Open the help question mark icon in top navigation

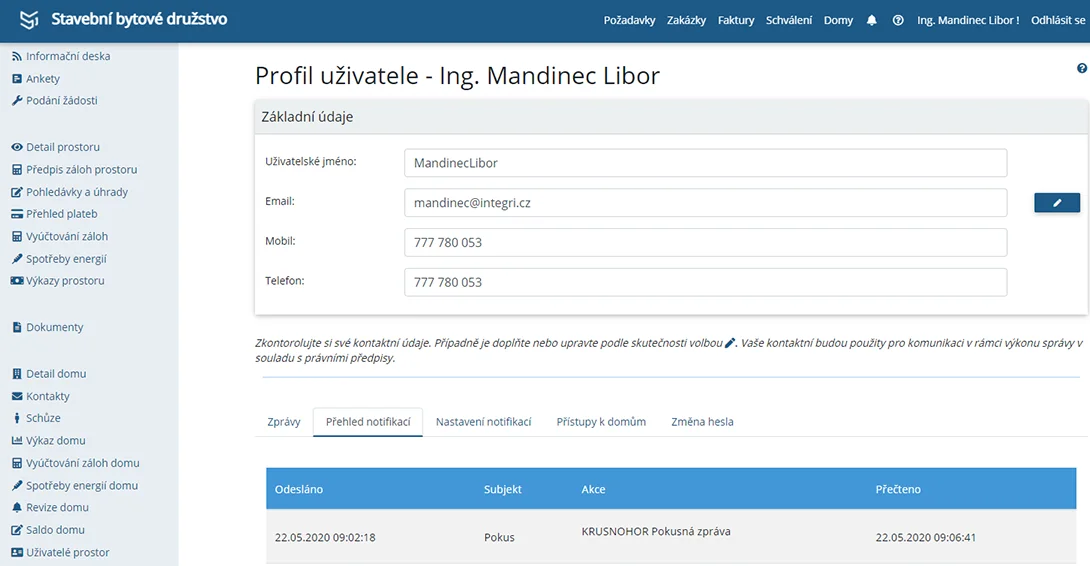point(898,20)
